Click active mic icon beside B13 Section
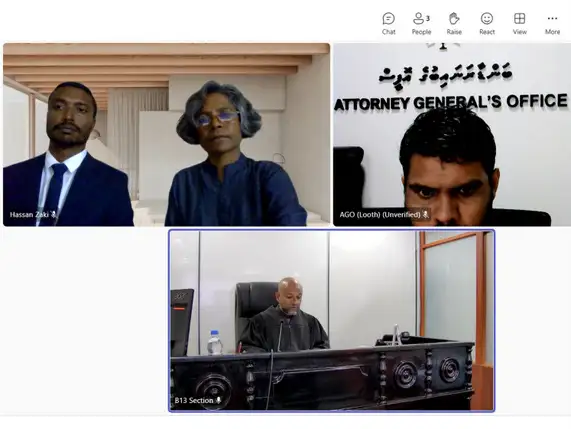 click(218, 400)
